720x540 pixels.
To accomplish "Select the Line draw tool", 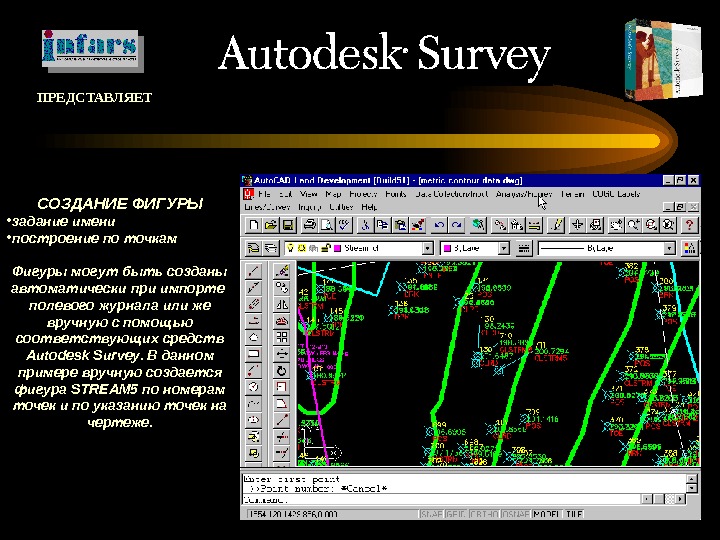I will 253,271.
